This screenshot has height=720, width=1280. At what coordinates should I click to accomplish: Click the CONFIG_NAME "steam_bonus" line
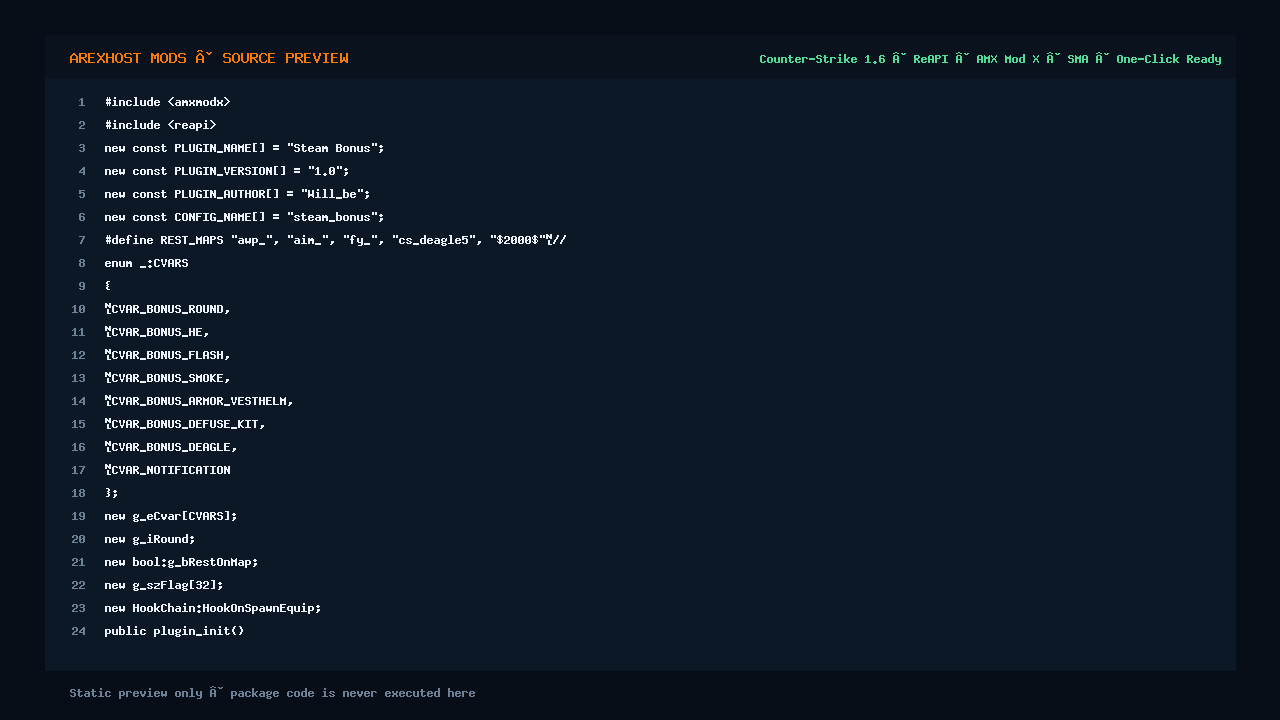[244, 217]
